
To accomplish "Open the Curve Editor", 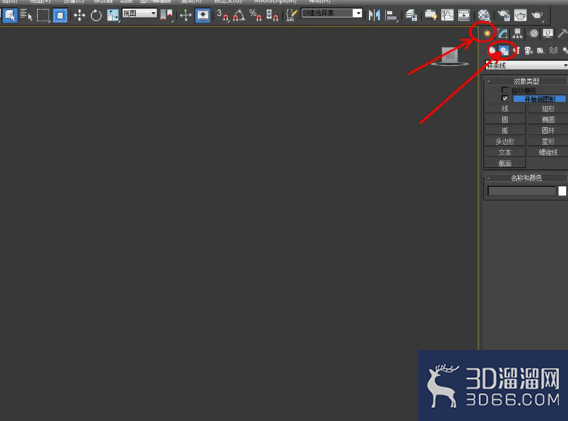I will click(447, 15).
